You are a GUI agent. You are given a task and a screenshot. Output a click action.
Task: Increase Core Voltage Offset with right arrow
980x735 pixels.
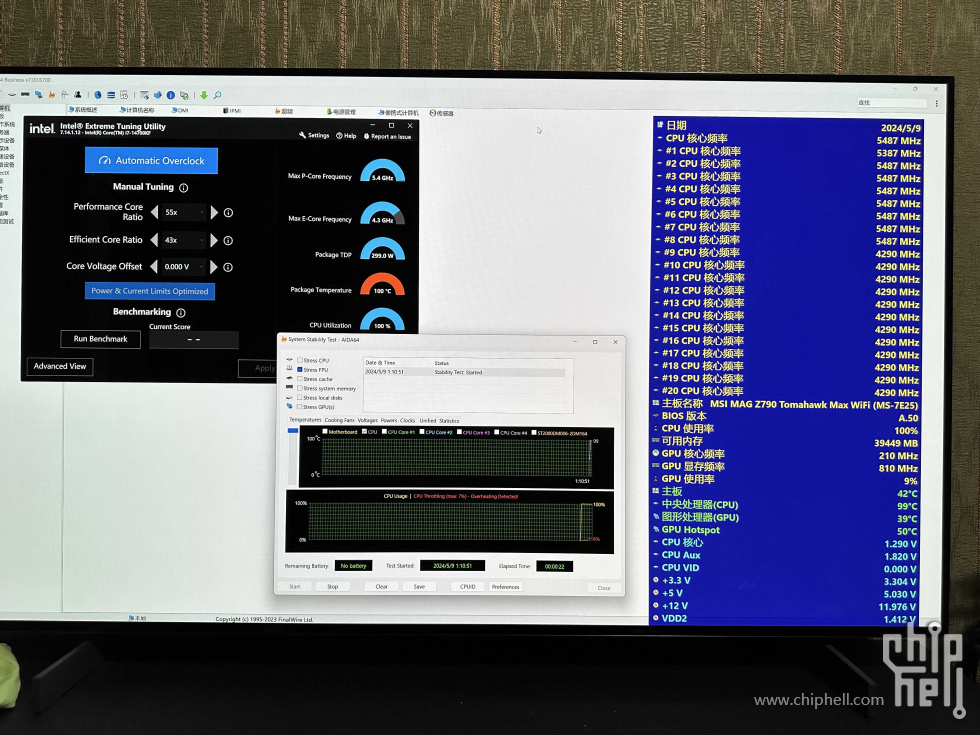click(x=214, y=267)
